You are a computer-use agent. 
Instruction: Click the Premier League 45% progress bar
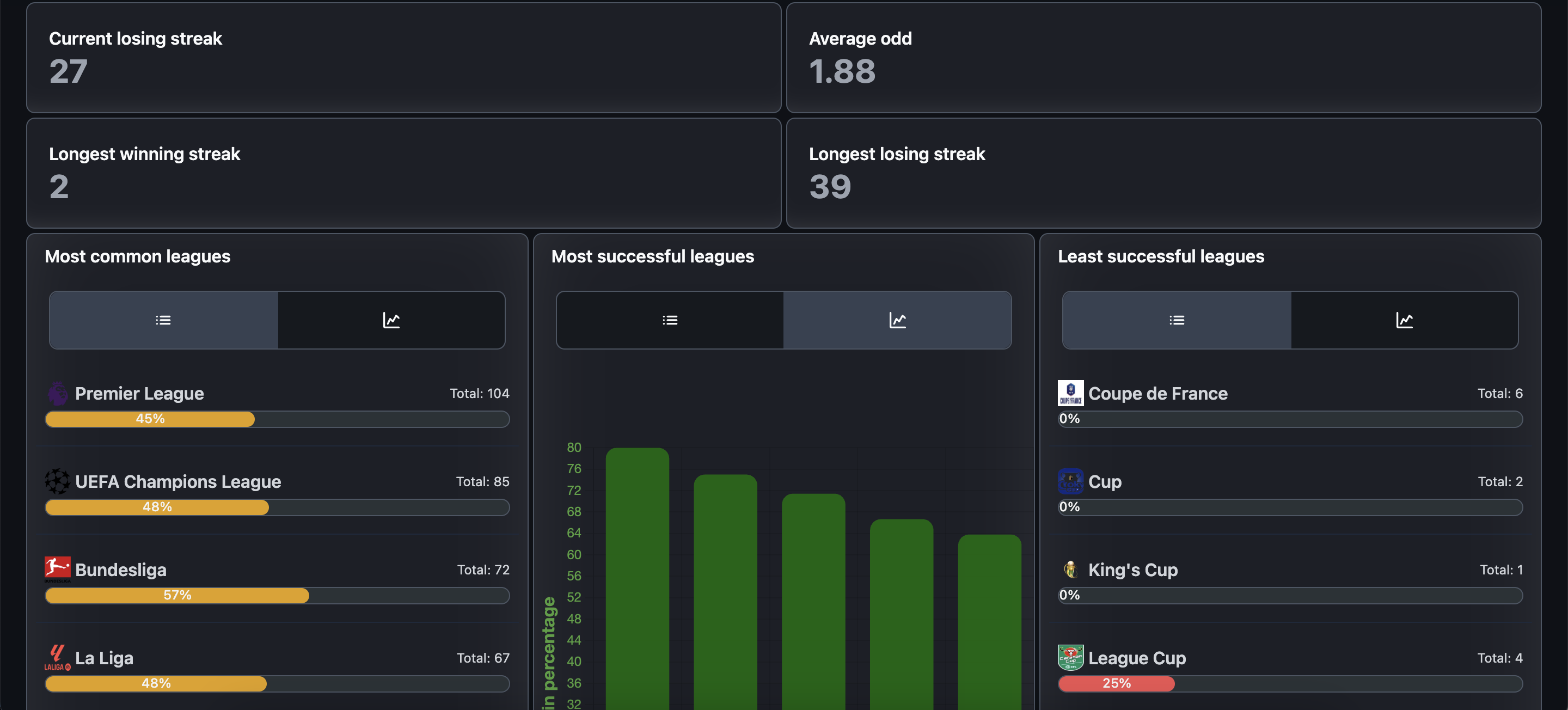coord(150,419)
